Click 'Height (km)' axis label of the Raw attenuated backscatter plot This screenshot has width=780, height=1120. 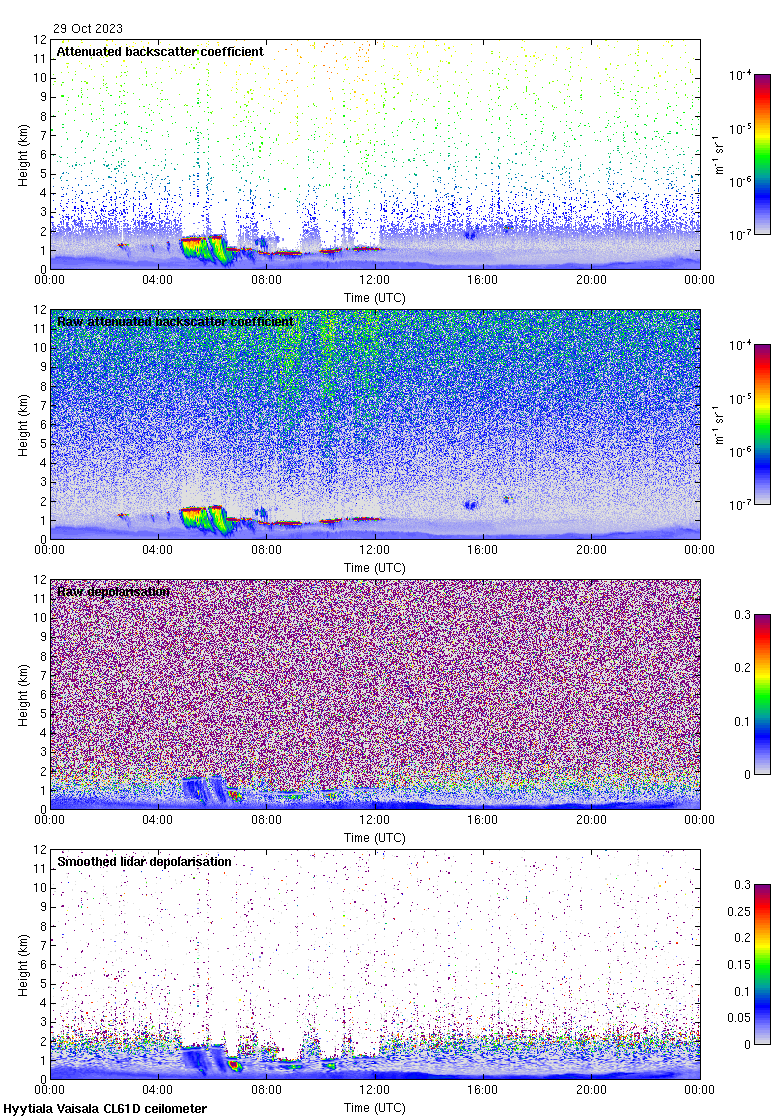click(24, 425)
